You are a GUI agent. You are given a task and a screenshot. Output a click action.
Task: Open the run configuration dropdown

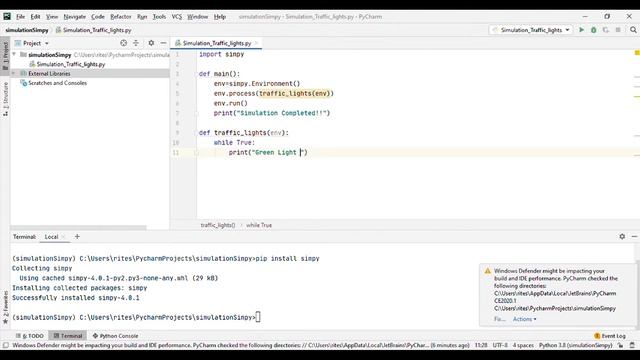[x=531, y=30]
